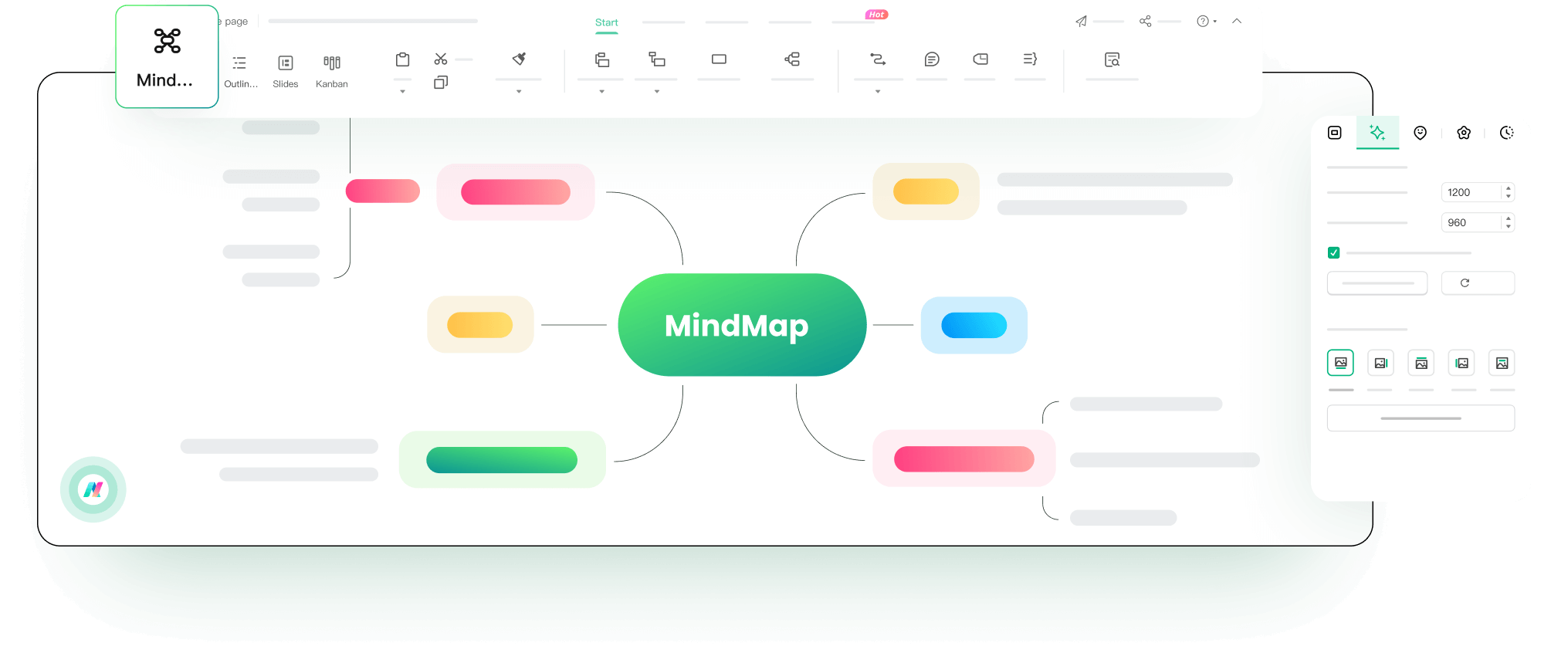Open the Kanban view
Viewport: 1568px width, 653px height.
(332, 70)
